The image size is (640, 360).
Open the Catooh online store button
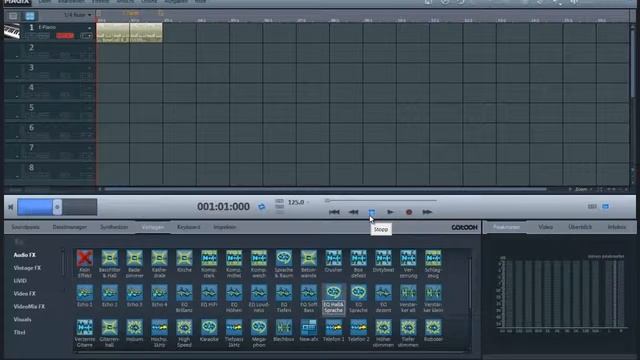(464, 227)
